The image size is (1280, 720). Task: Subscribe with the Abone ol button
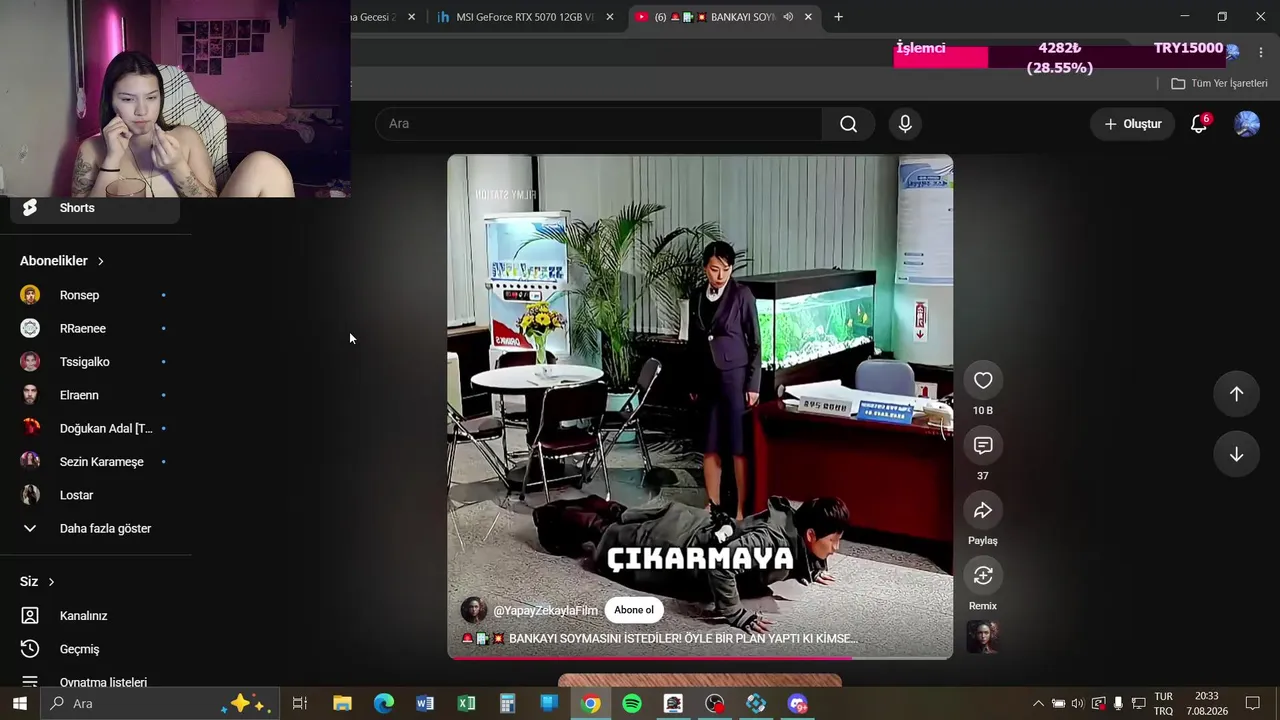pos(634,610)
